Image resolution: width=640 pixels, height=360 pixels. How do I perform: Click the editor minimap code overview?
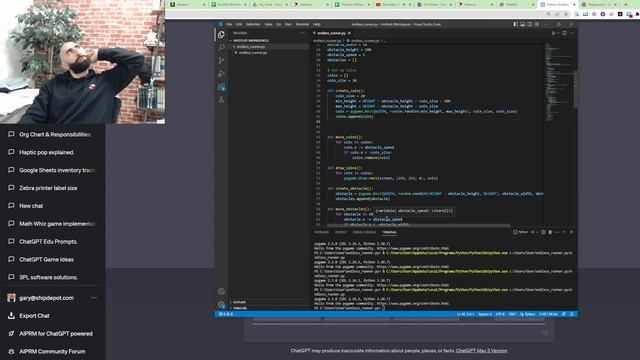click(558, 82)
